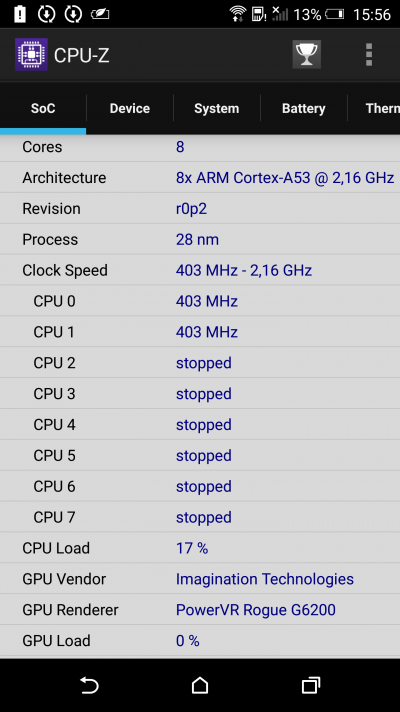Tap the GPU Vendor Imagination Technologies row
Screen dimensions: 400x712
point(200,579)
